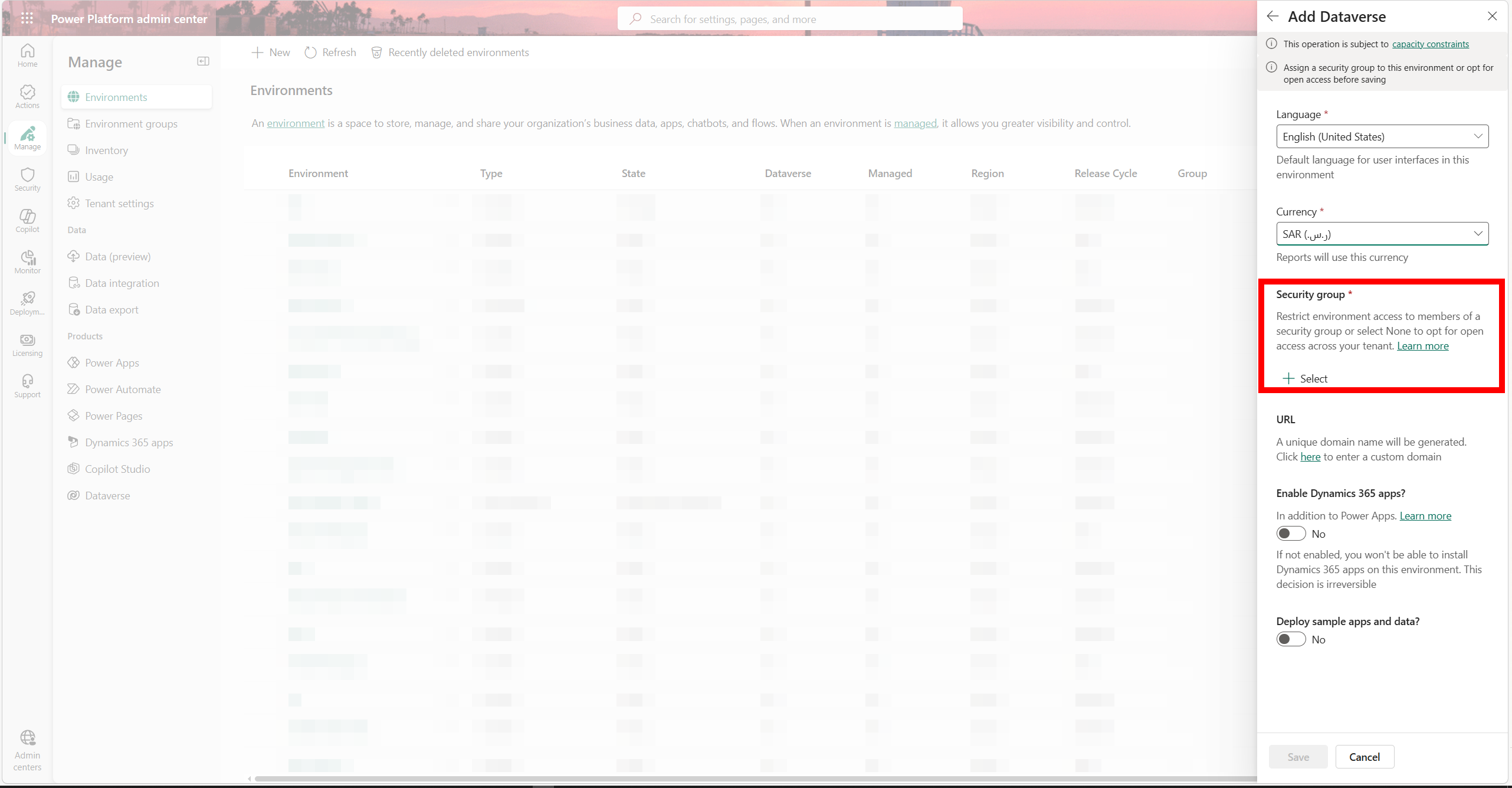Open the app launcher waffle icon
This screenshot has width=1512, height=788.
click(x=27, y=18)
